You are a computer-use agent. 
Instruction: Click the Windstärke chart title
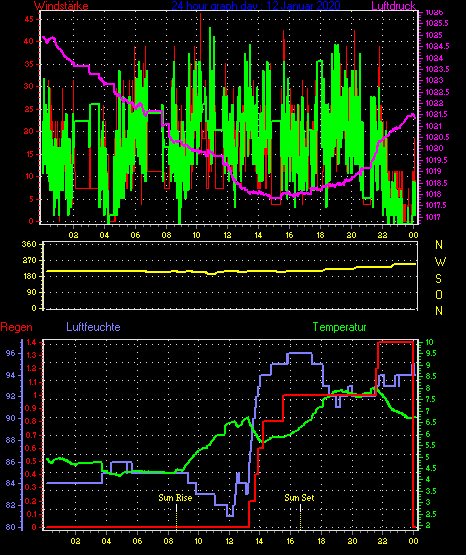pyautogui.click(x=61, y=6)
